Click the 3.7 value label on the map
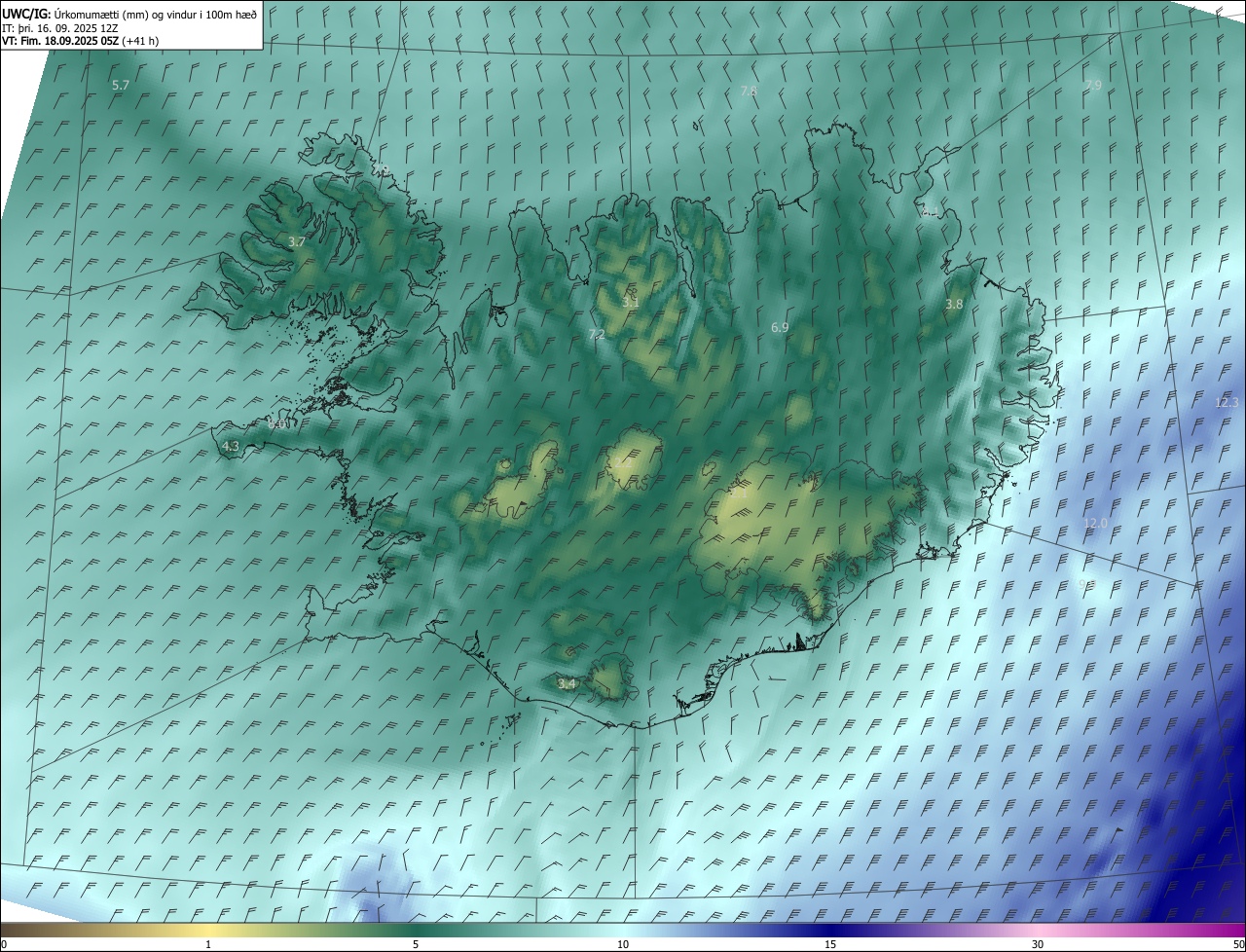 (297, 241)
